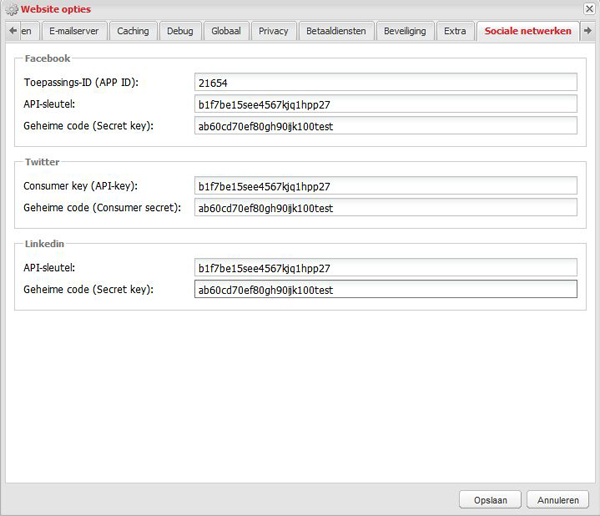The image size is (600, 516).
Task: Click the Linkedin Geheime code field
Action: (386, 289)
